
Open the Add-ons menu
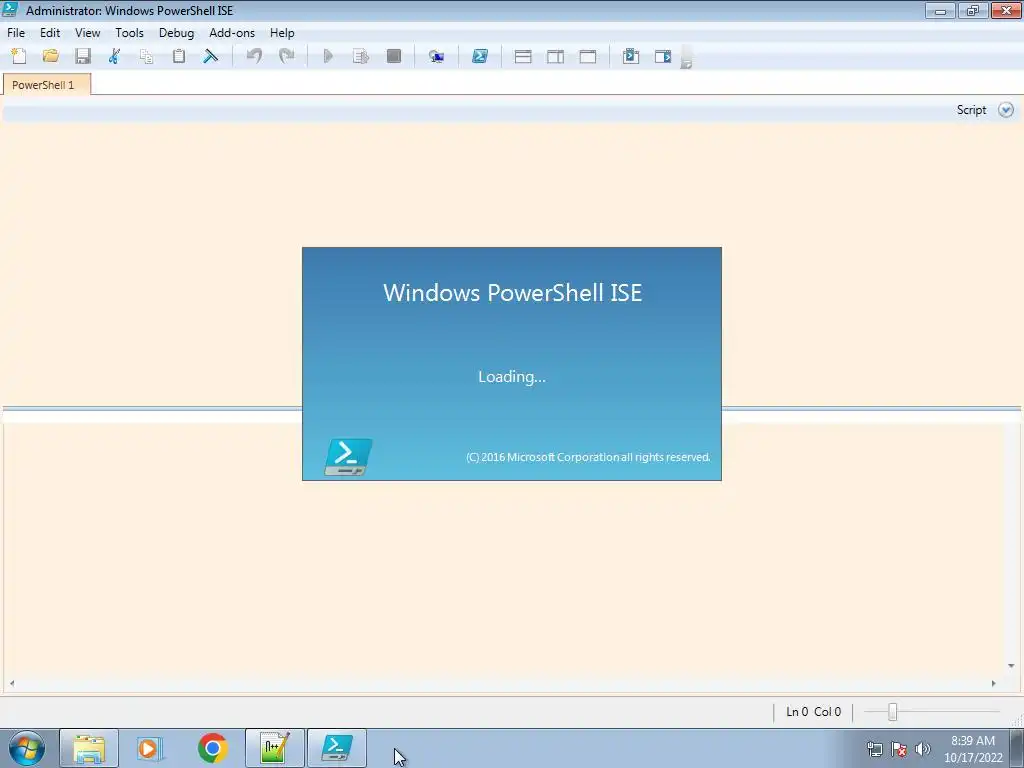[232, 33]
